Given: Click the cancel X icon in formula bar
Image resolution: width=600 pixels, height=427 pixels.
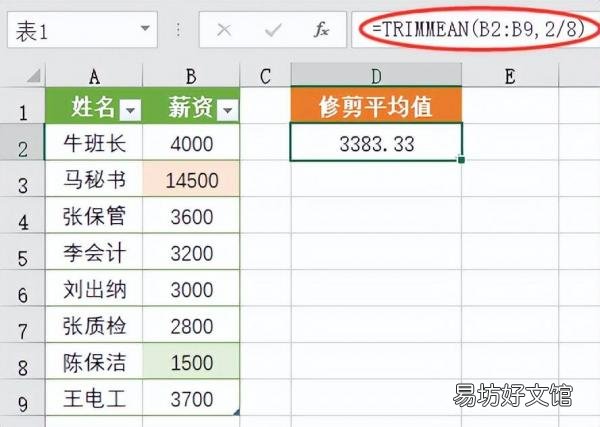Looking at the screenshot, I should click(224, 30).
